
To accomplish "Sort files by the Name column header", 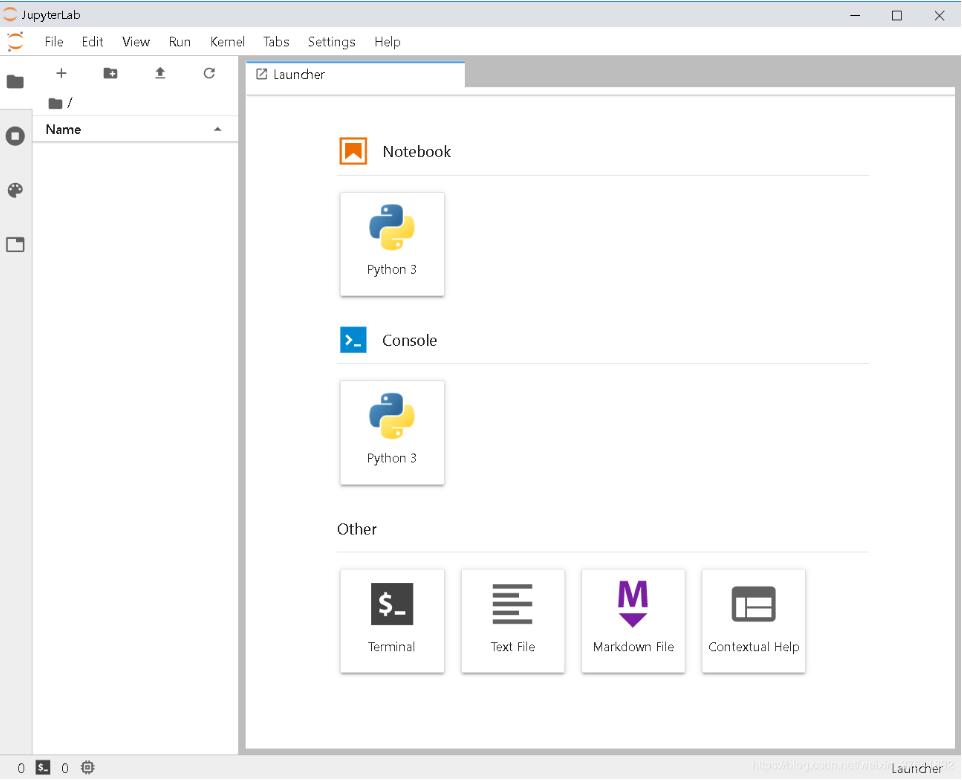I will point(135,129).
